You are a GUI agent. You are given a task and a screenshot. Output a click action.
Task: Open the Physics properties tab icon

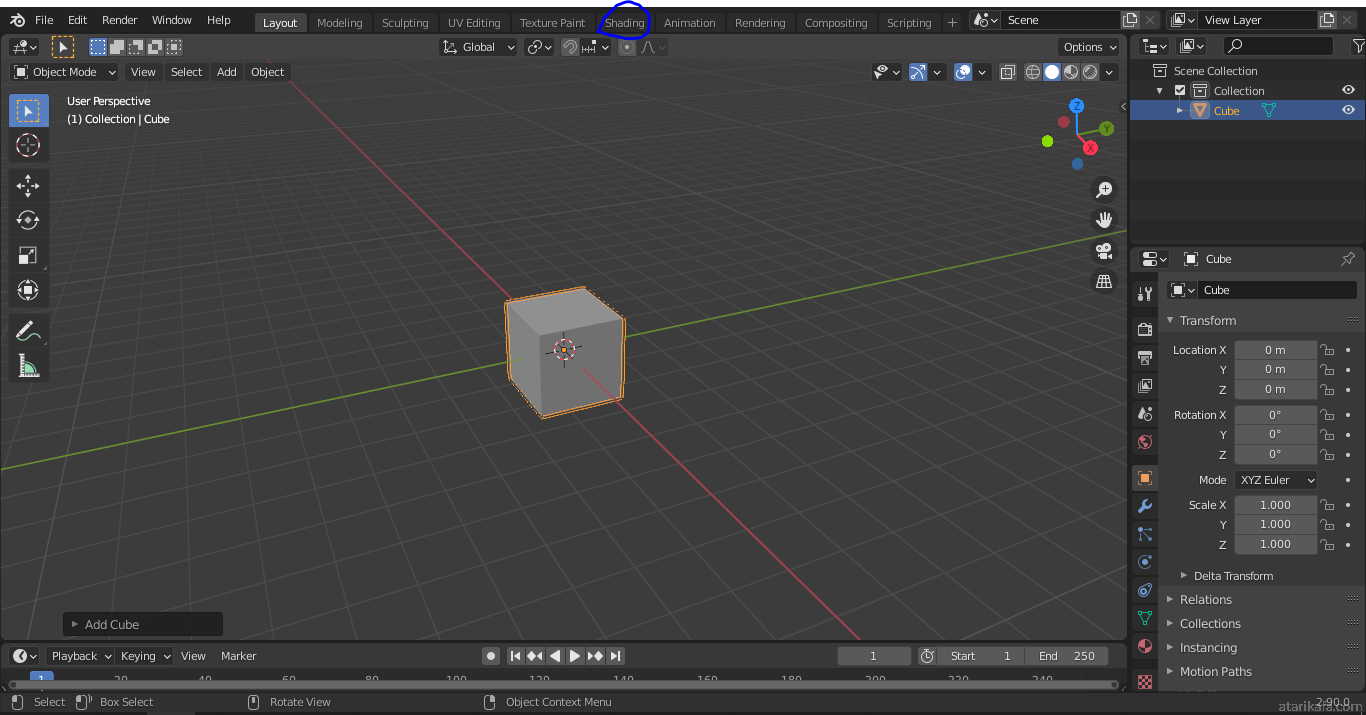click(1145, 562)
